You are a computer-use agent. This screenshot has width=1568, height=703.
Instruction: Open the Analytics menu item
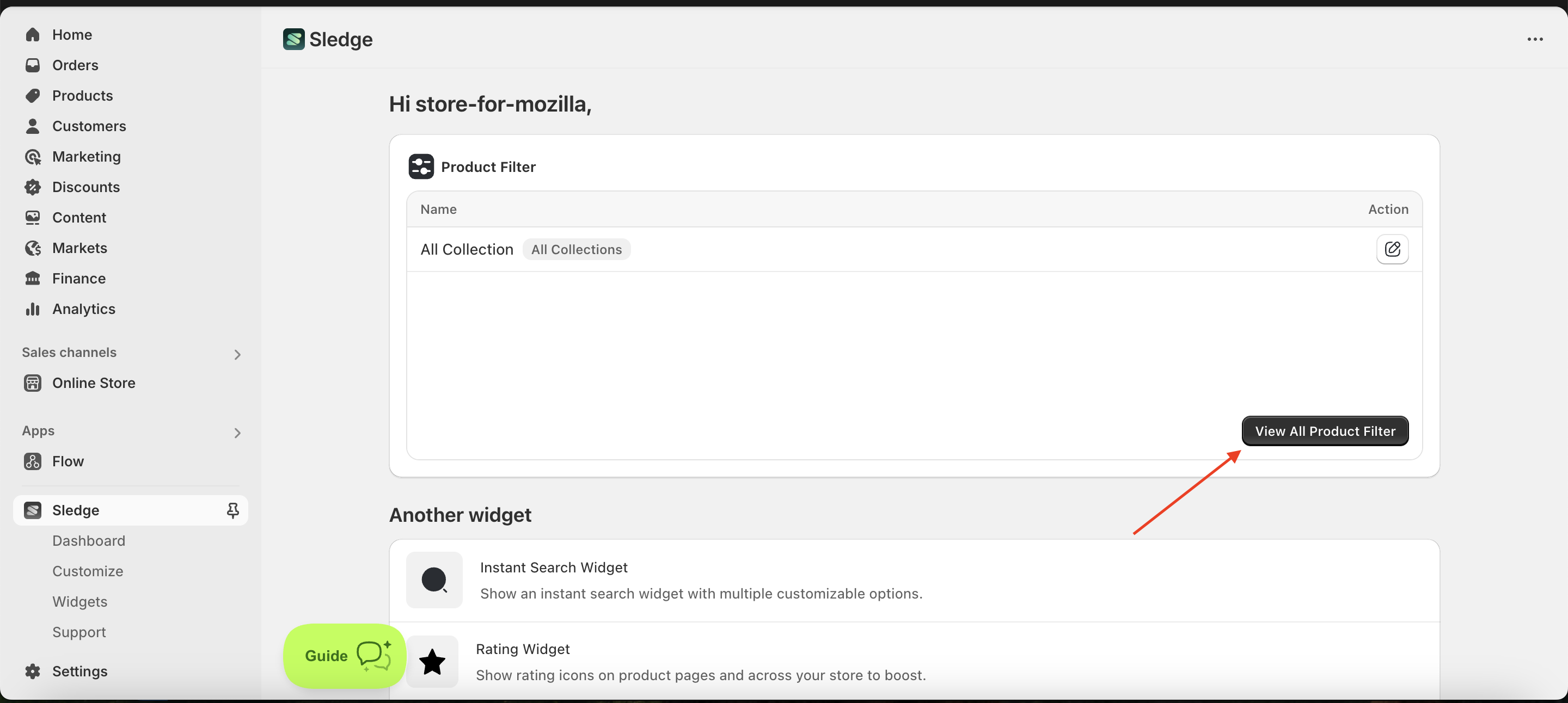pyautogui.click(x=83, y=309)
